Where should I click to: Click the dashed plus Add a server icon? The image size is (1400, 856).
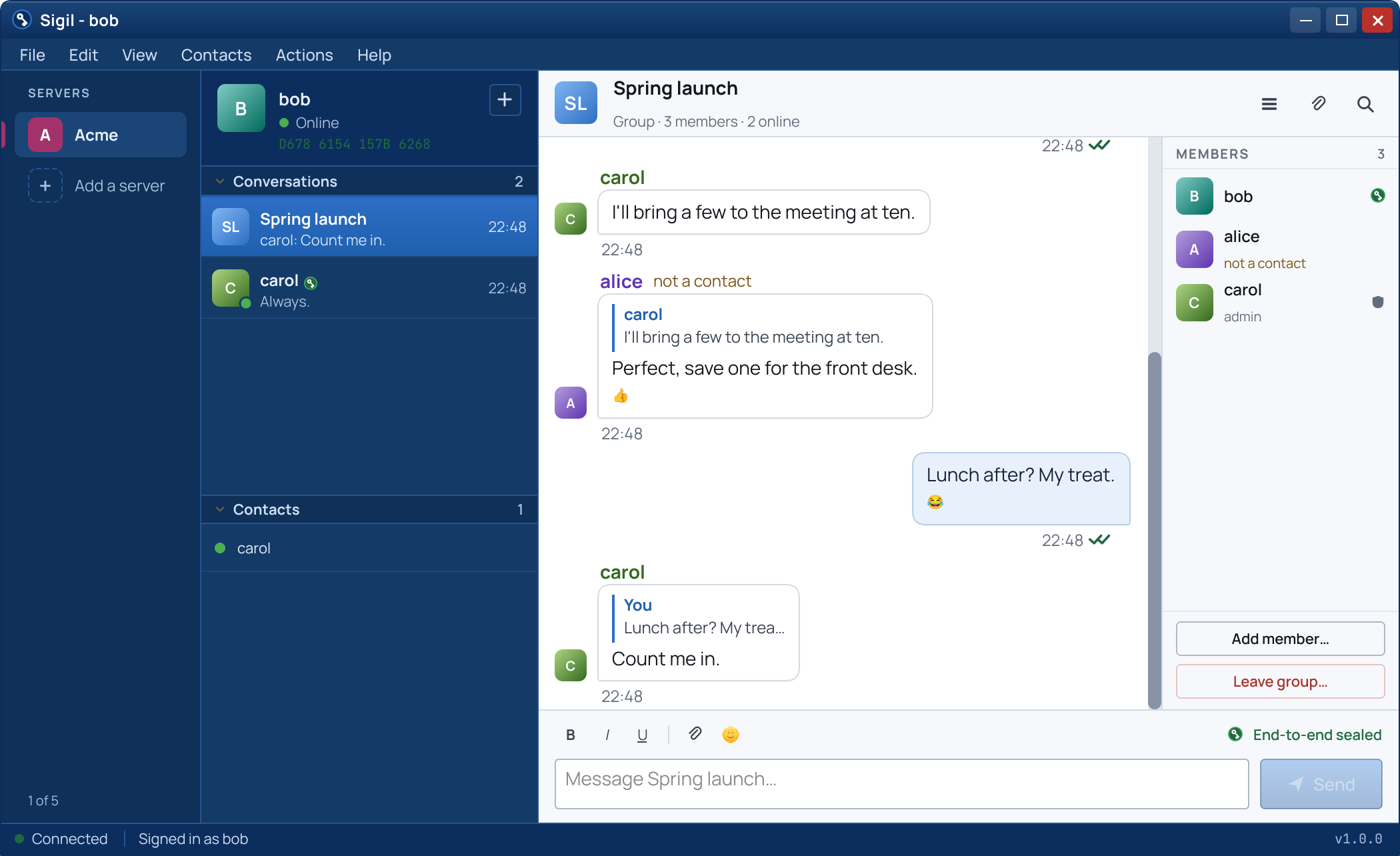click(45, 185)
